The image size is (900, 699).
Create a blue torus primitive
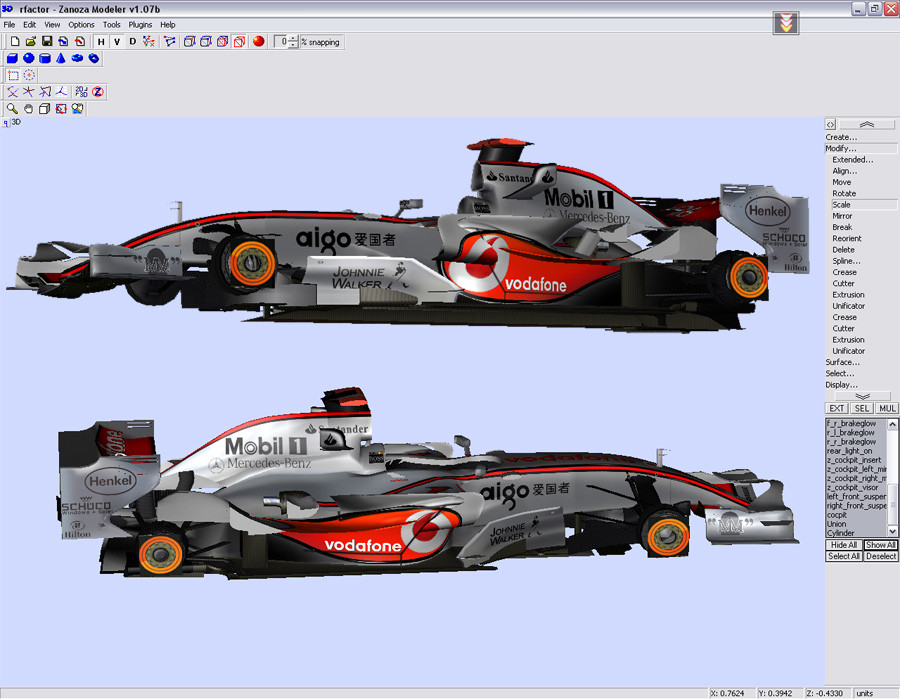pyautogui.click(x=94, y=58)
